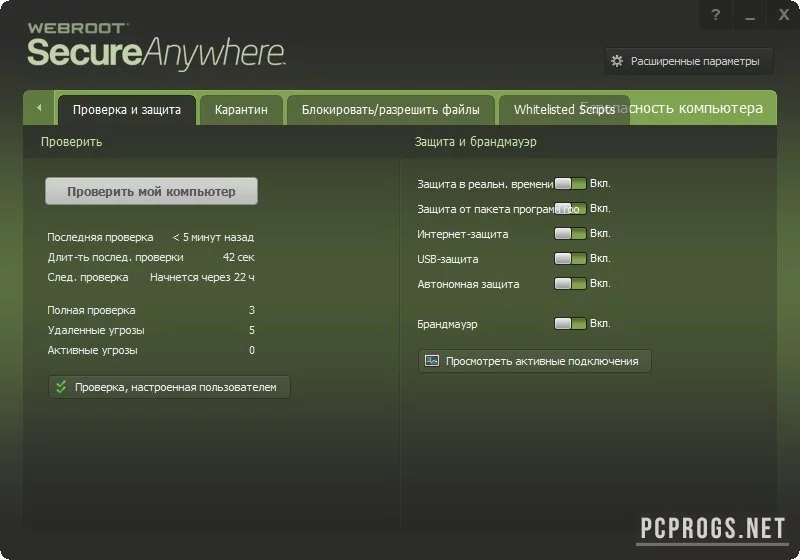This screenshot has width=800, height=560.
Task: Click the Вкл. label beside Брандмауэр
Action: (x=600, y=323)
